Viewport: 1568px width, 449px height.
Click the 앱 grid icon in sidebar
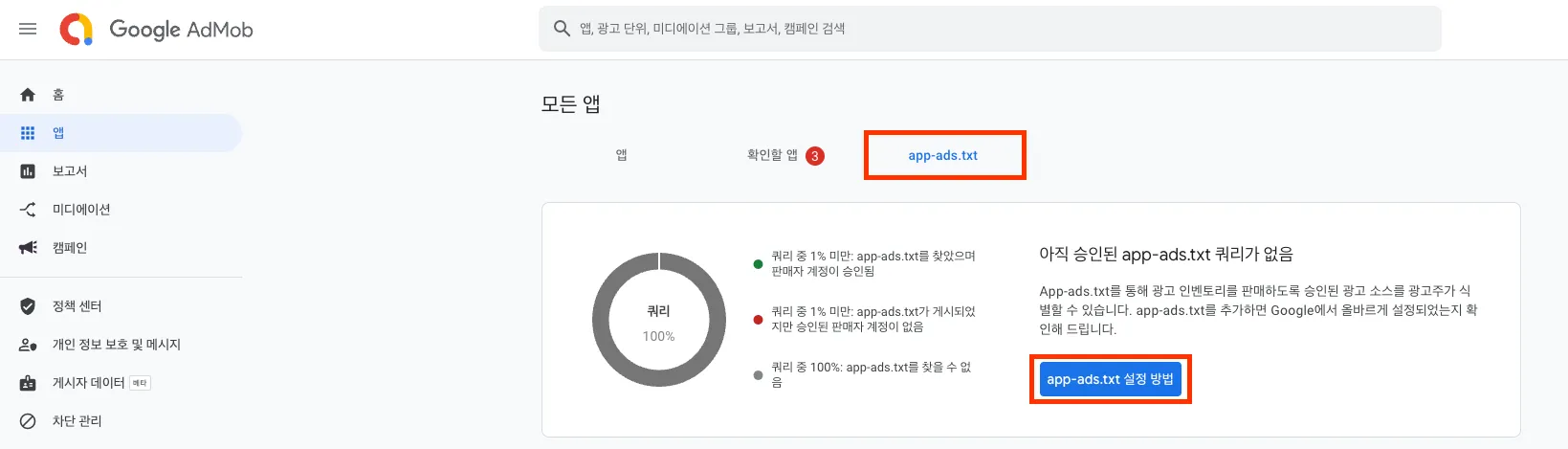coord(28,133)
